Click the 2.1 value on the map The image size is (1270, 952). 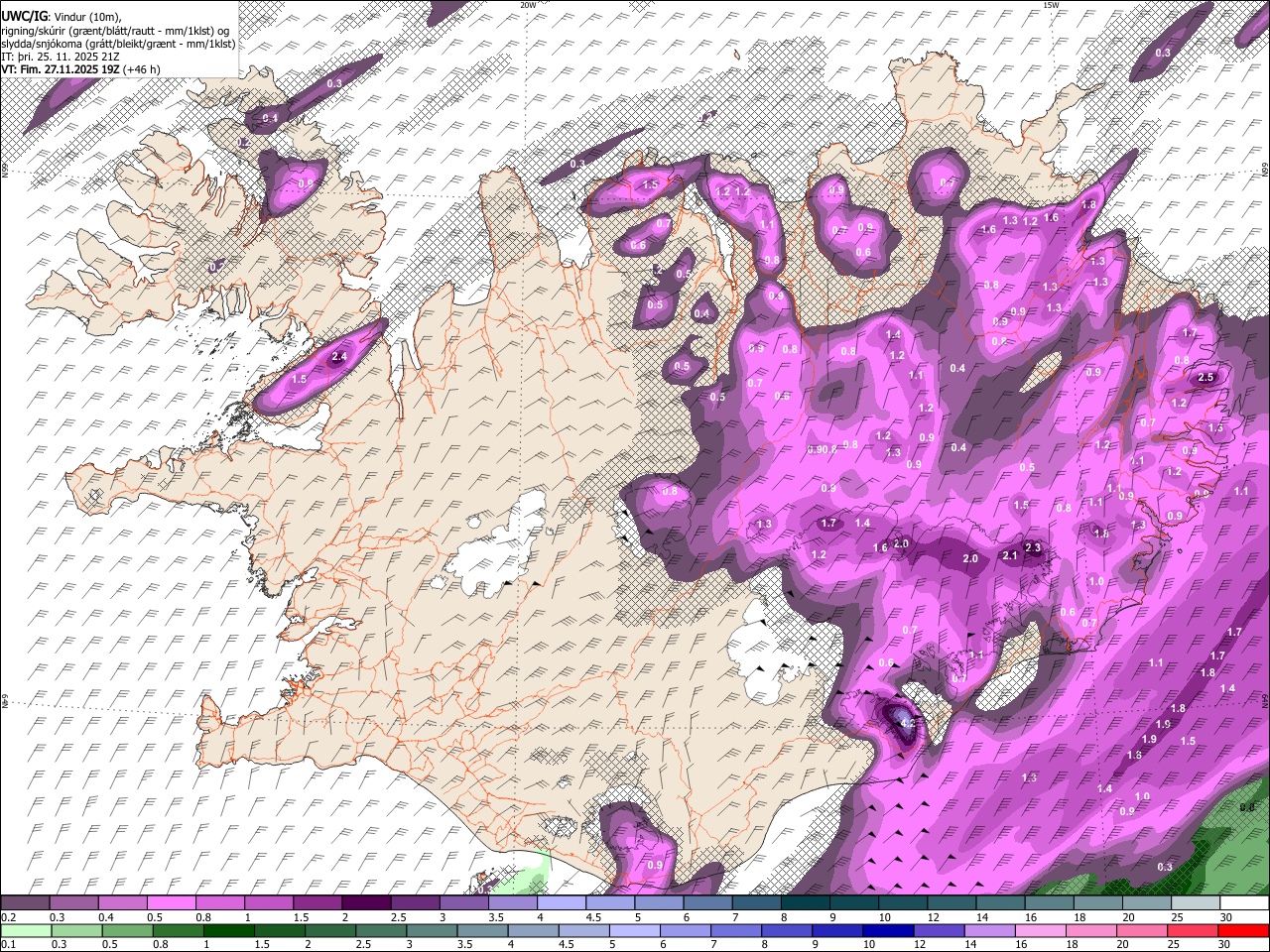tap(1010, 556)
